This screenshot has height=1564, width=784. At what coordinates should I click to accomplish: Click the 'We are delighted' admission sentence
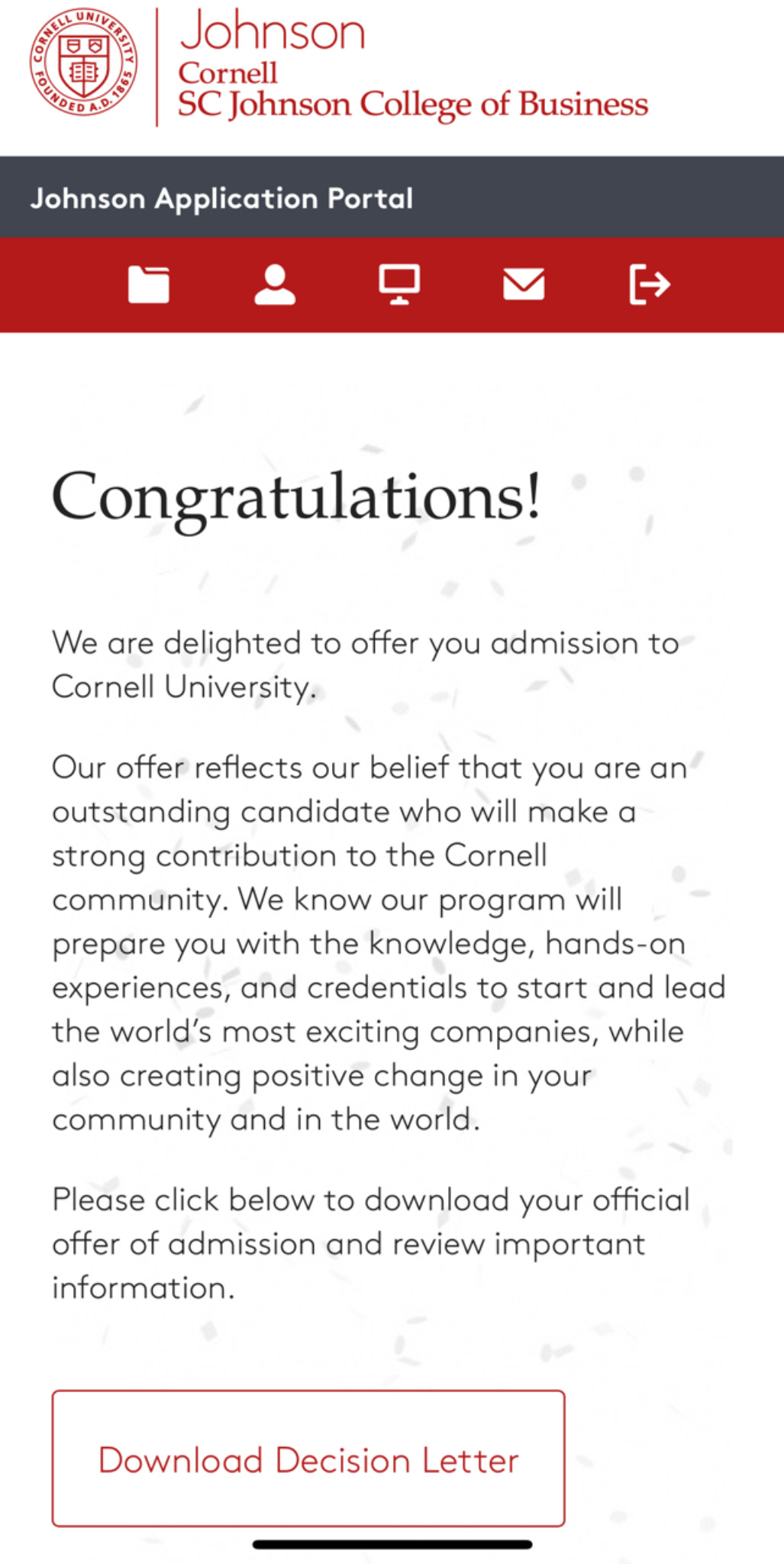tap(366, 664)
